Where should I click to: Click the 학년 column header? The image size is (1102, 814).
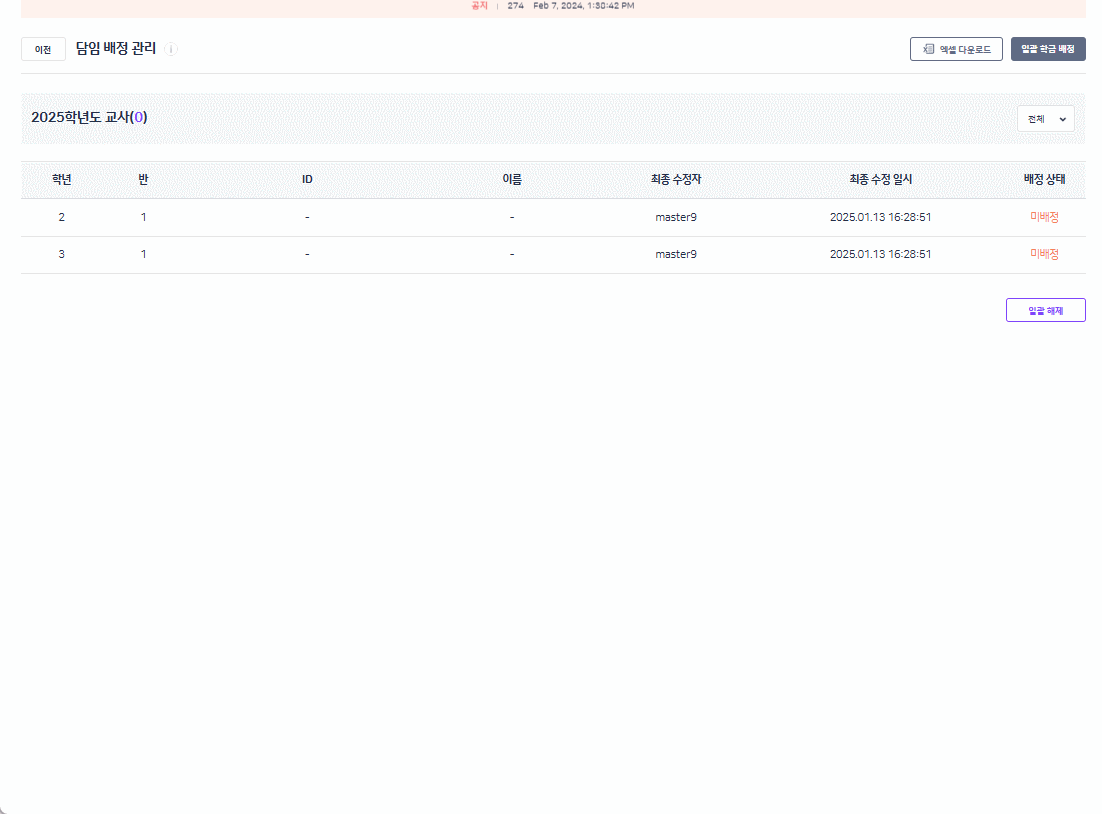[x=61, y=180]
